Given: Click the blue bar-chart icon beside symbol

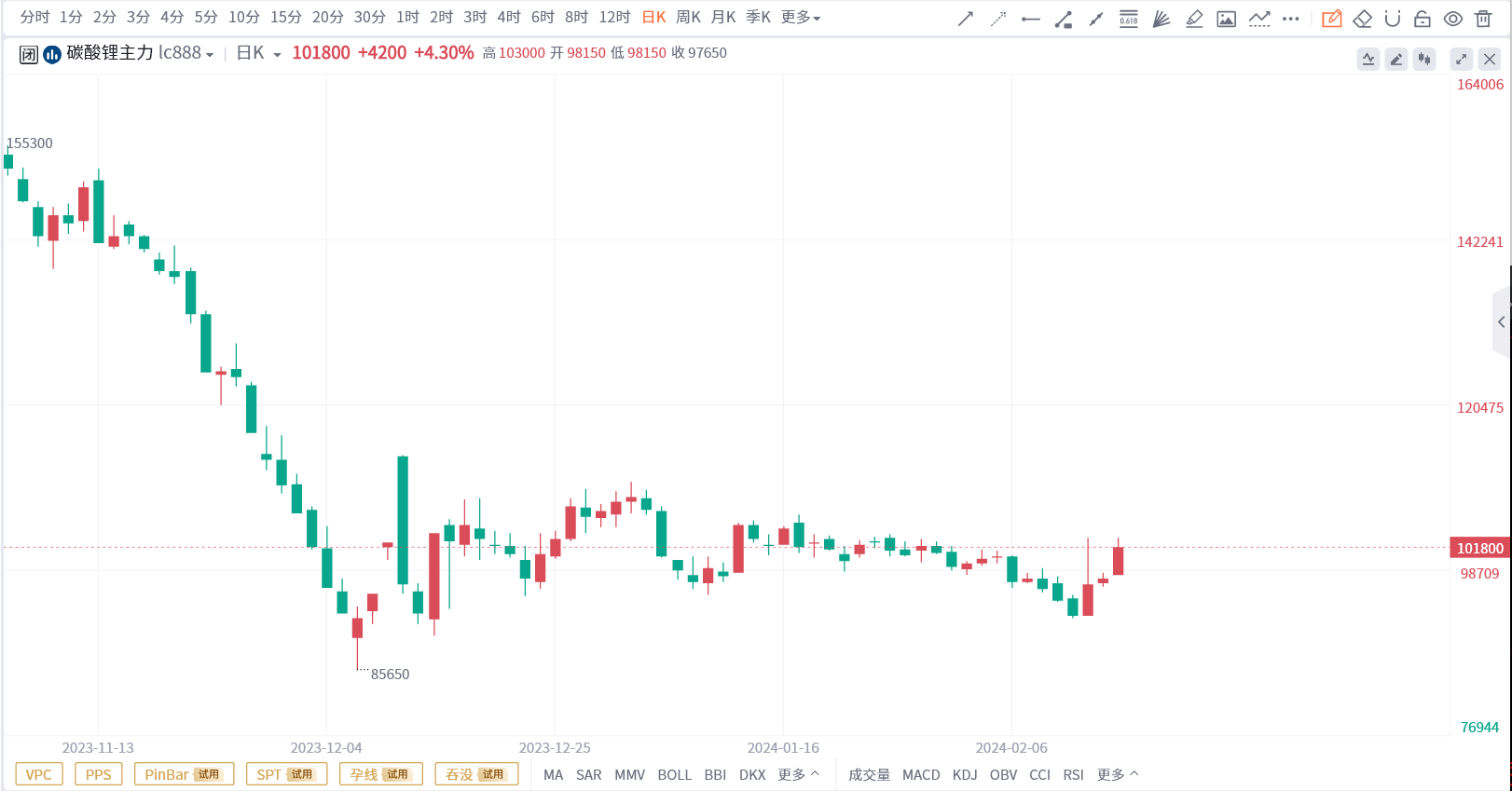Looking at the screenshot, I should tap(52, 54).
